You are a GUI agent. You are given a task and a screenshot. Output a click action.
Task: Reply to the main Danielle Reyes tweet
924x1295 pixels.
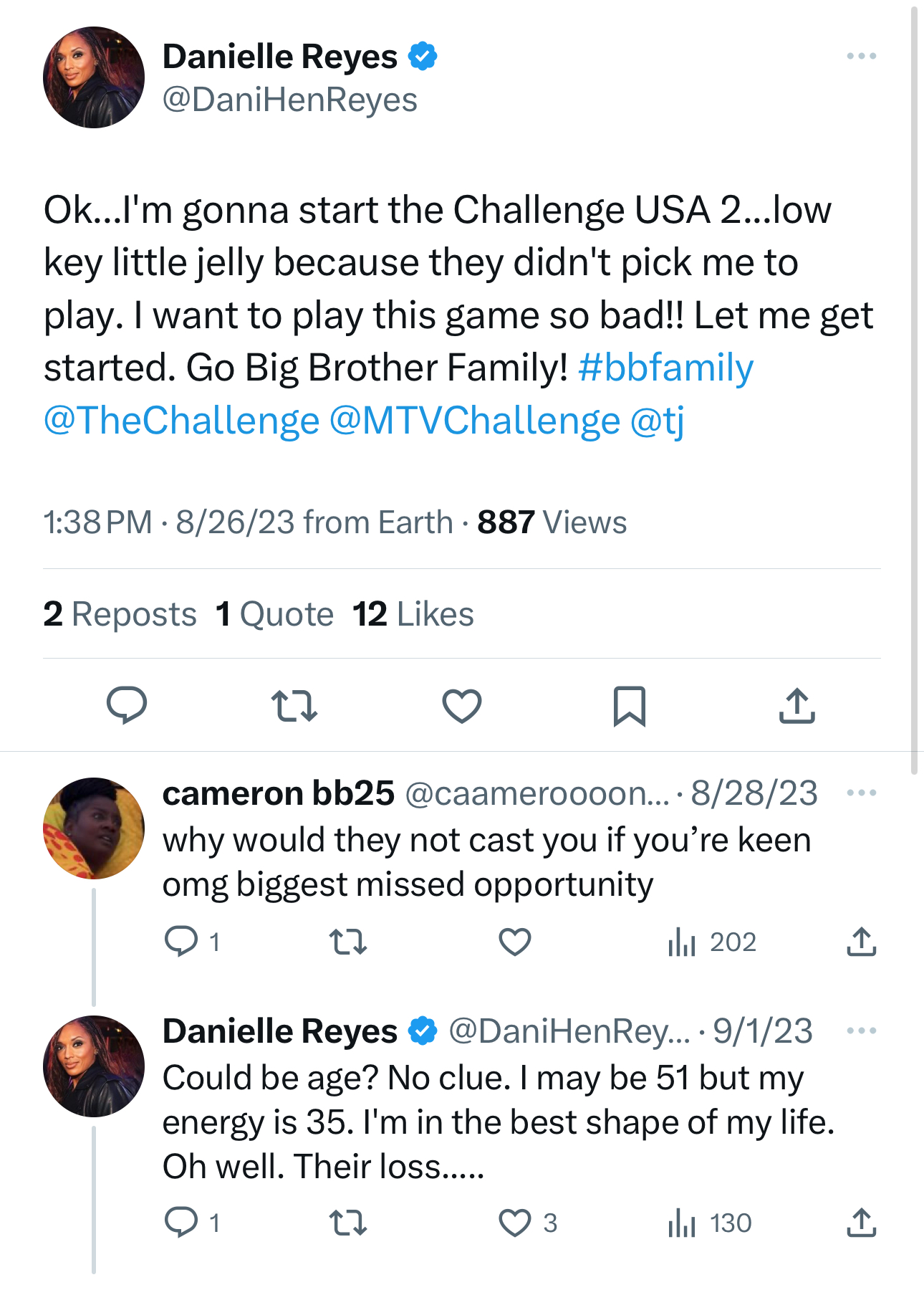[x=127, y=705]
